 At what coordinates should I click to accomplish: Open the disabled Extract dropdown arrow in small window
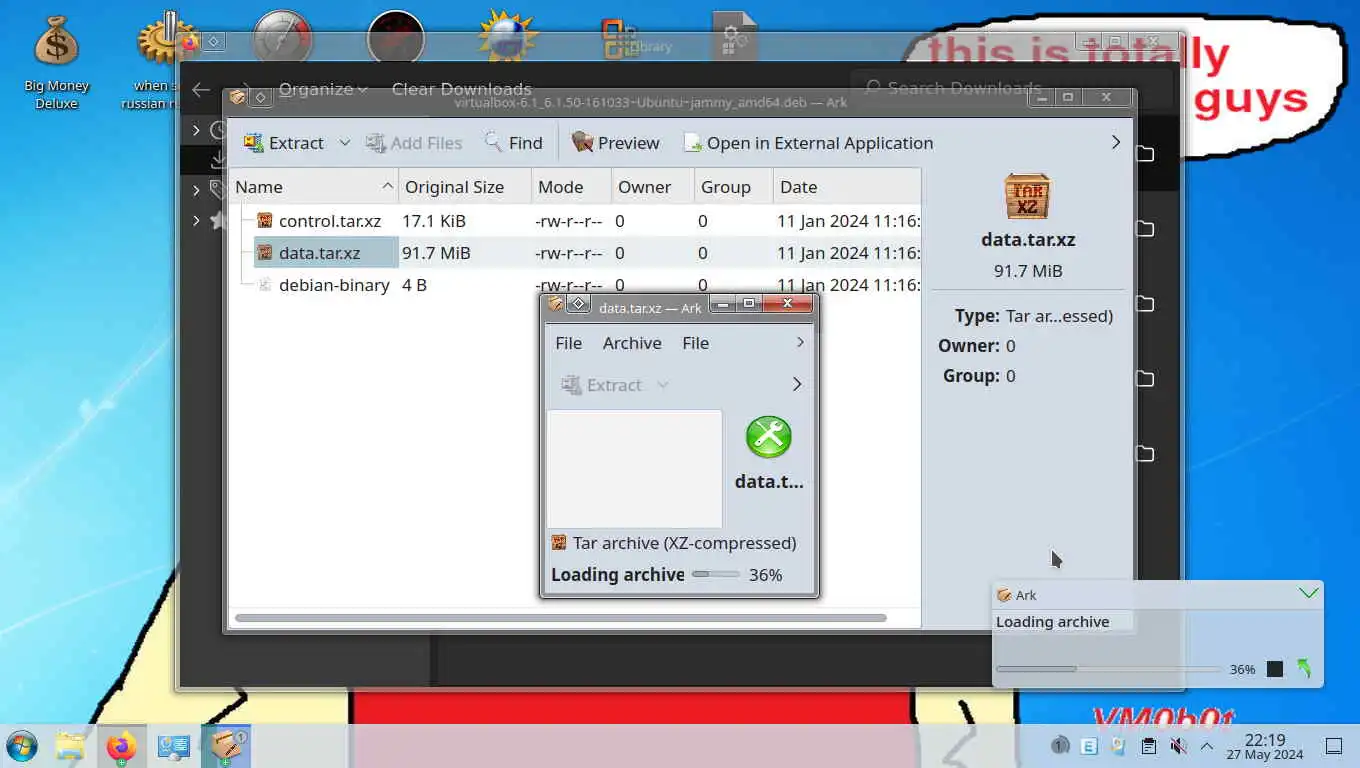(x=662, y=385)
